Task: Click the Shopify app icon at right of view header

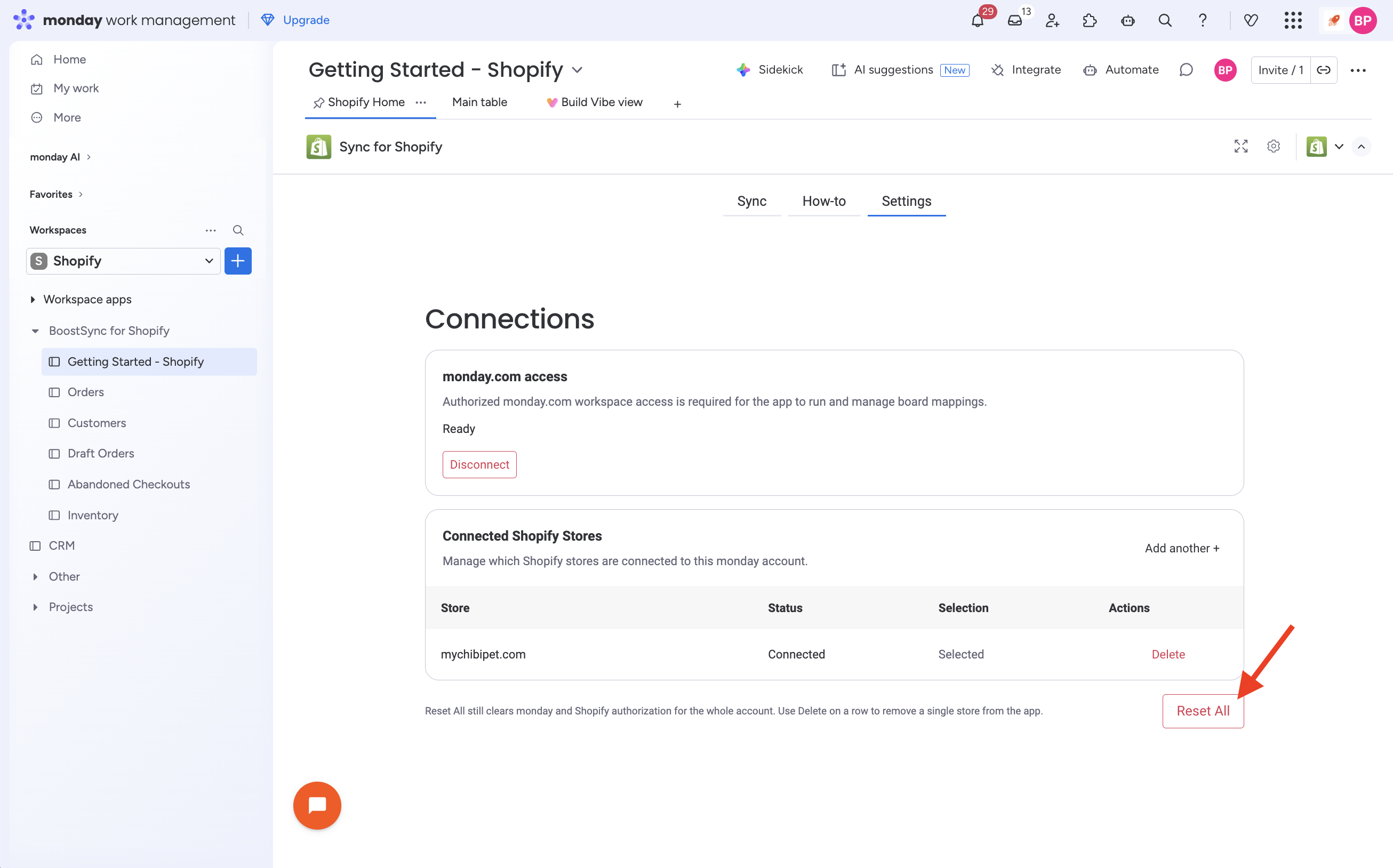Action: click(1316, 147)
